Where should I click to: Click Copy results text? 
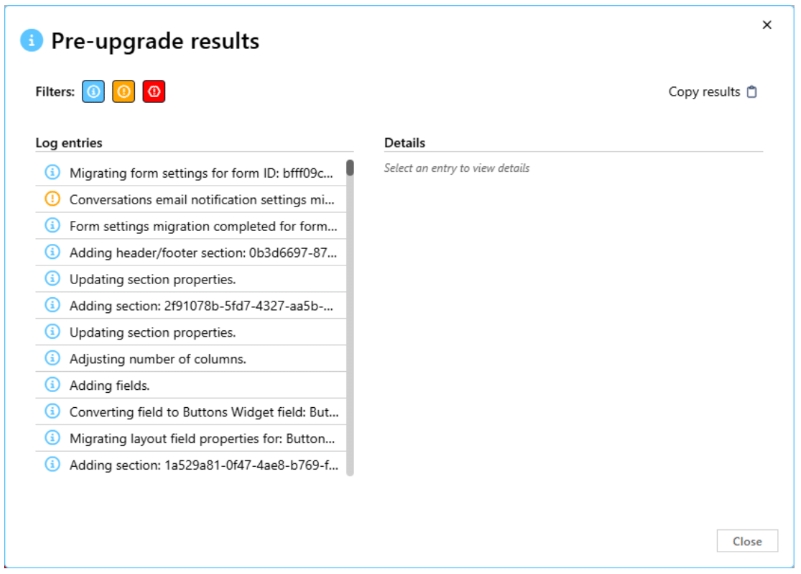coord(704,92)
